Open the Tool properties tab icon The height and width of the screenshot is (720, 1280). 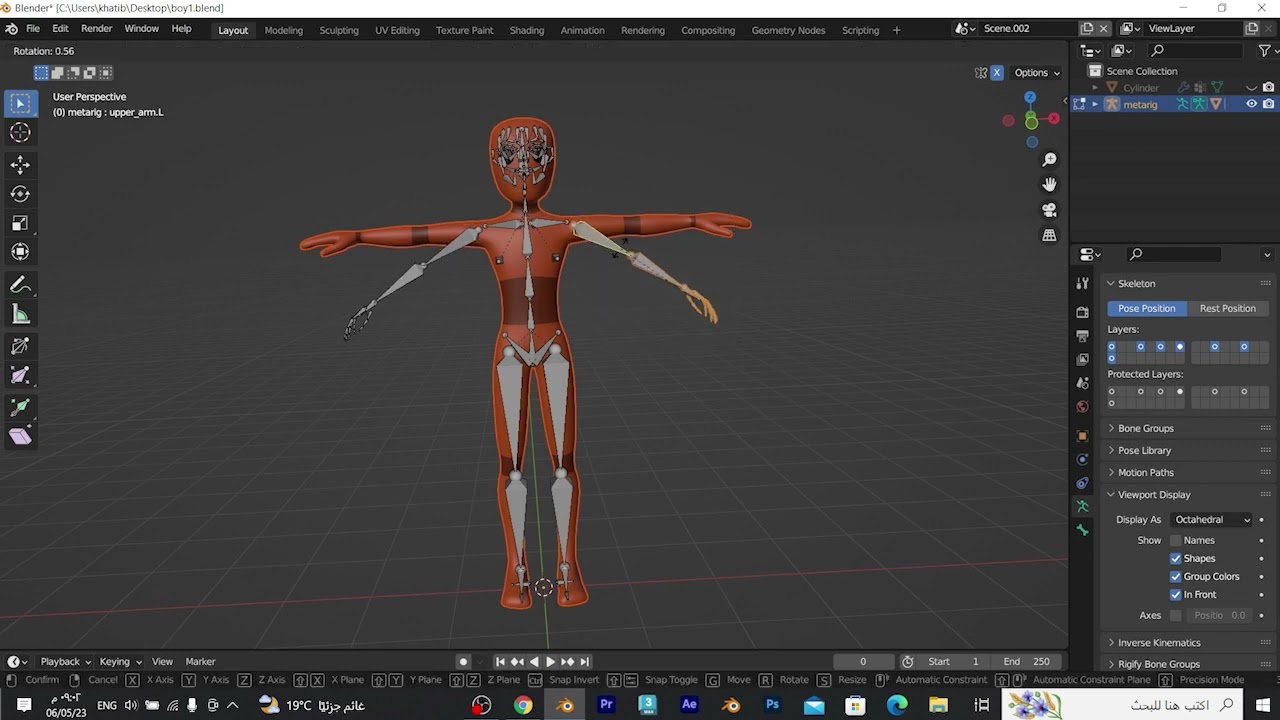tap(1082, 284)
